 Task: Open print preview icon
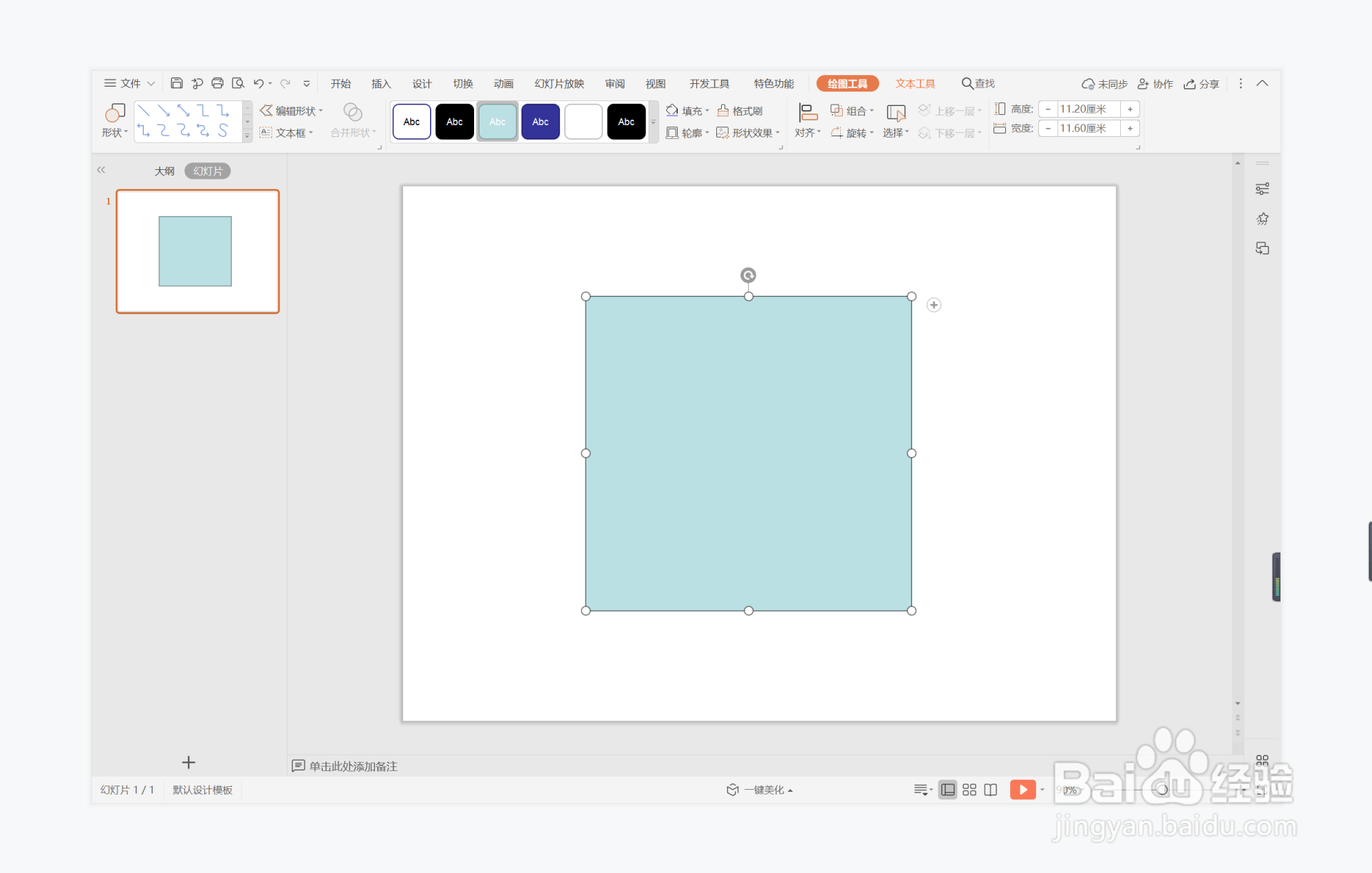tap(238, 83)
